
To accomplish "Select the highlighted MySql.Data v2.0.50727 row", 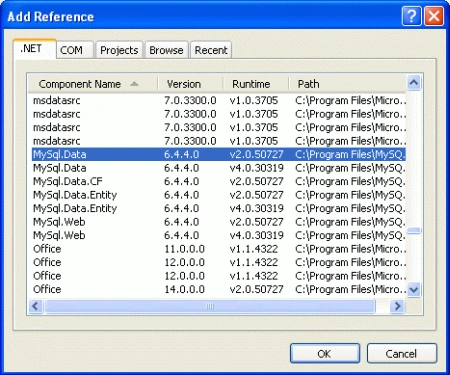I will point(219,154).
